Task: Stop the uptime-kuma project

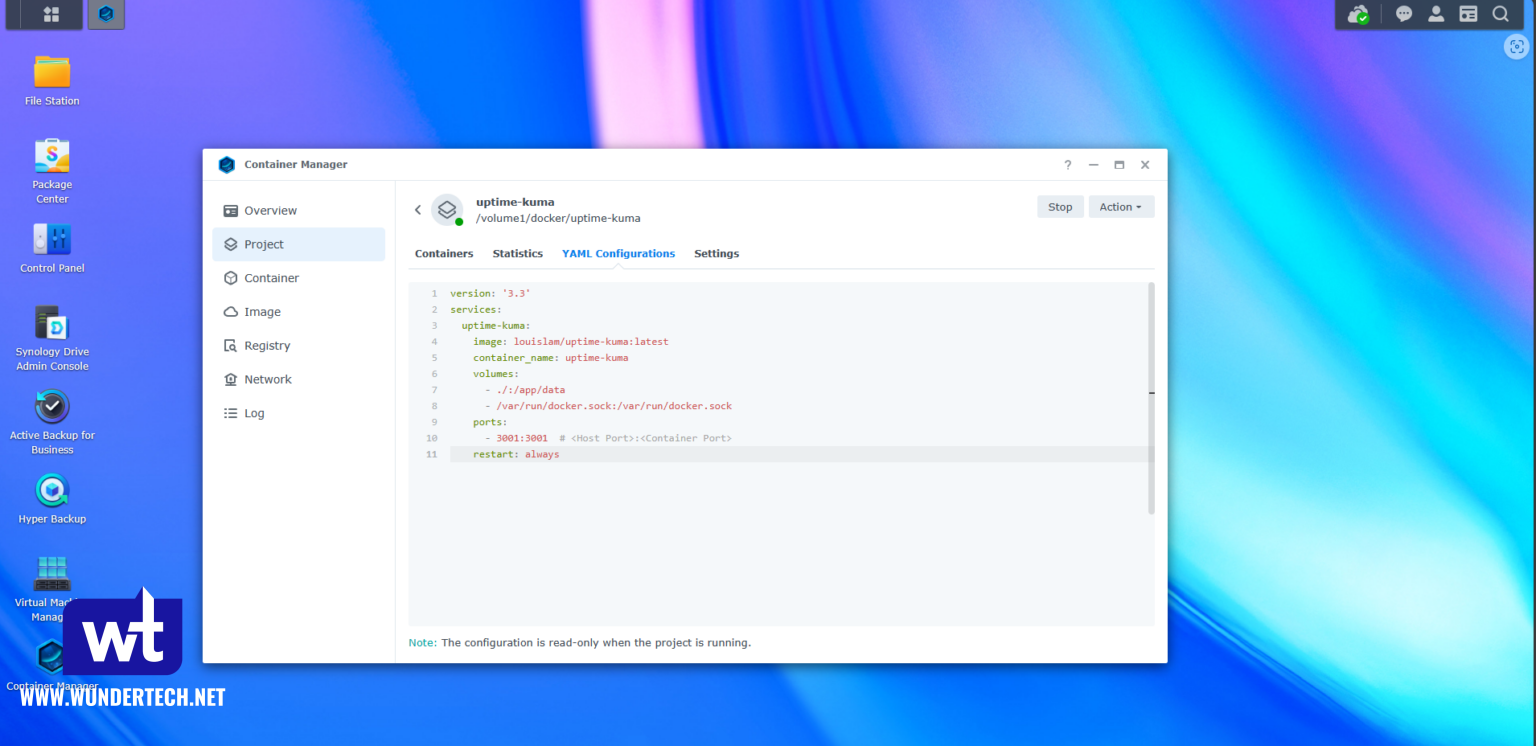Action: pyautogui.click(x=1060, y=207)
